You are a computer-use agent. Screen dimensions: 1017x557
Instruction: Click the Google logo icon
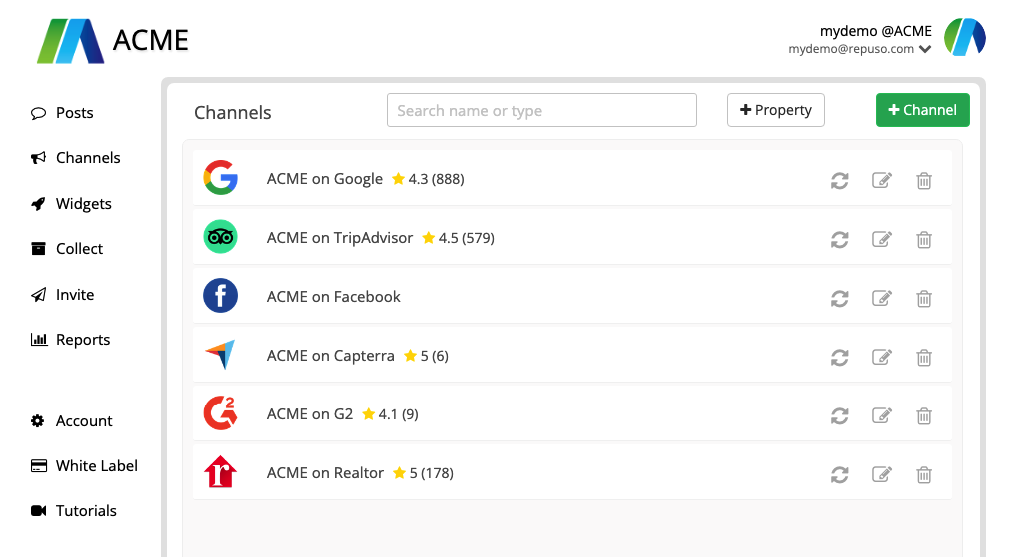pos(221,178)
